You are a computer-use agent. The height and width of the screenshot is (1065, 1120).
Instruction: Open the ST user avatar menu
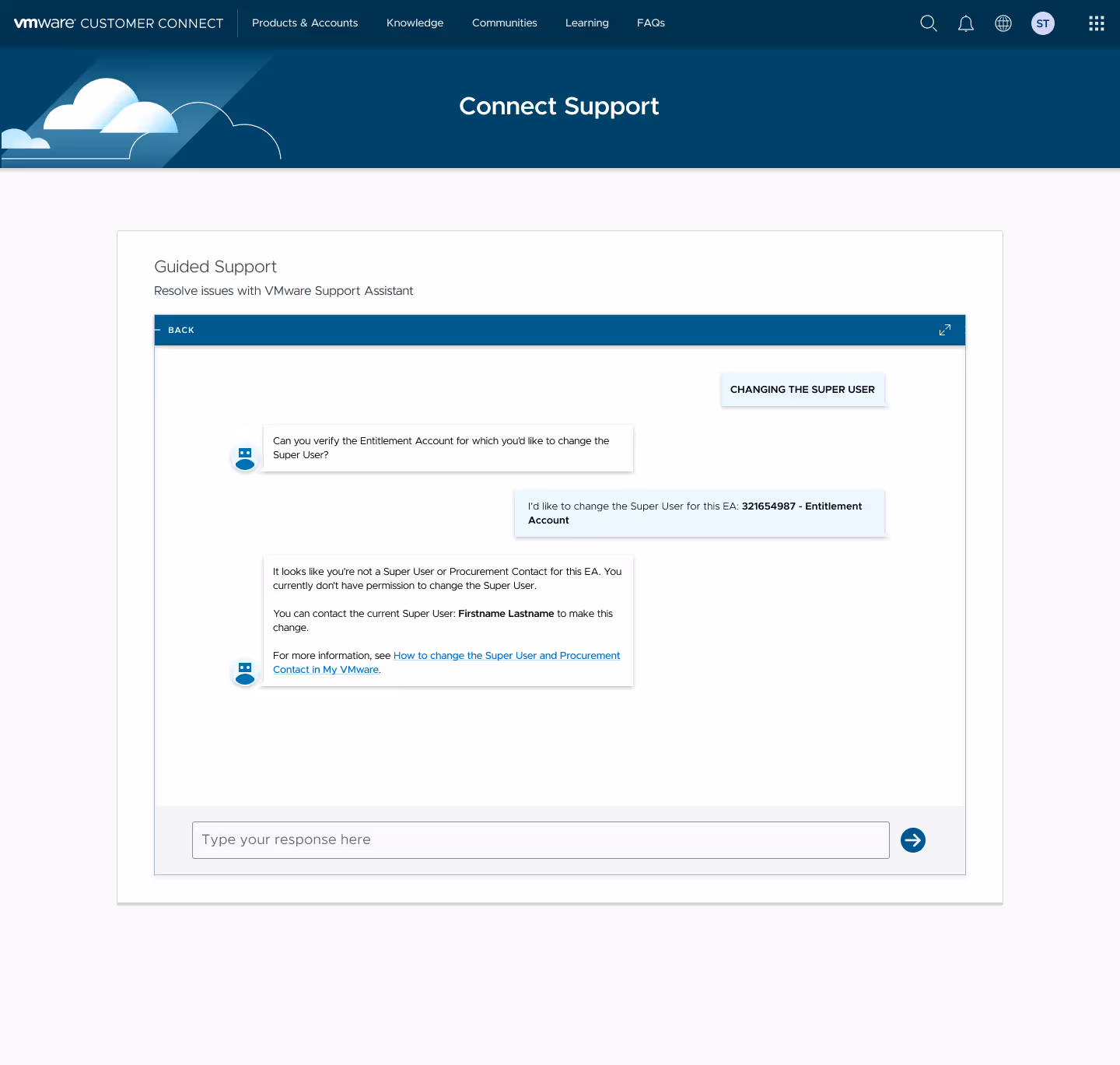pos(1043,23)
